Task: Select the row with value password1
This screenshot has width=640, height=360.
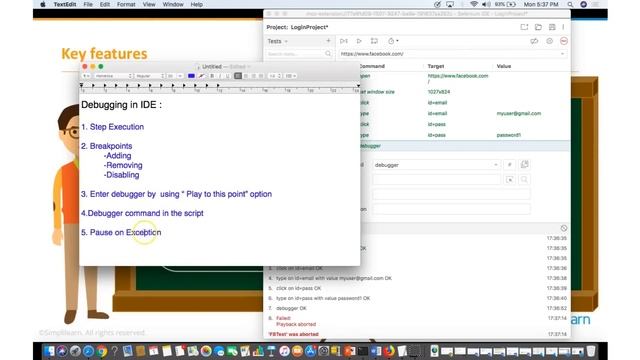Action: [x=464, y=135]
